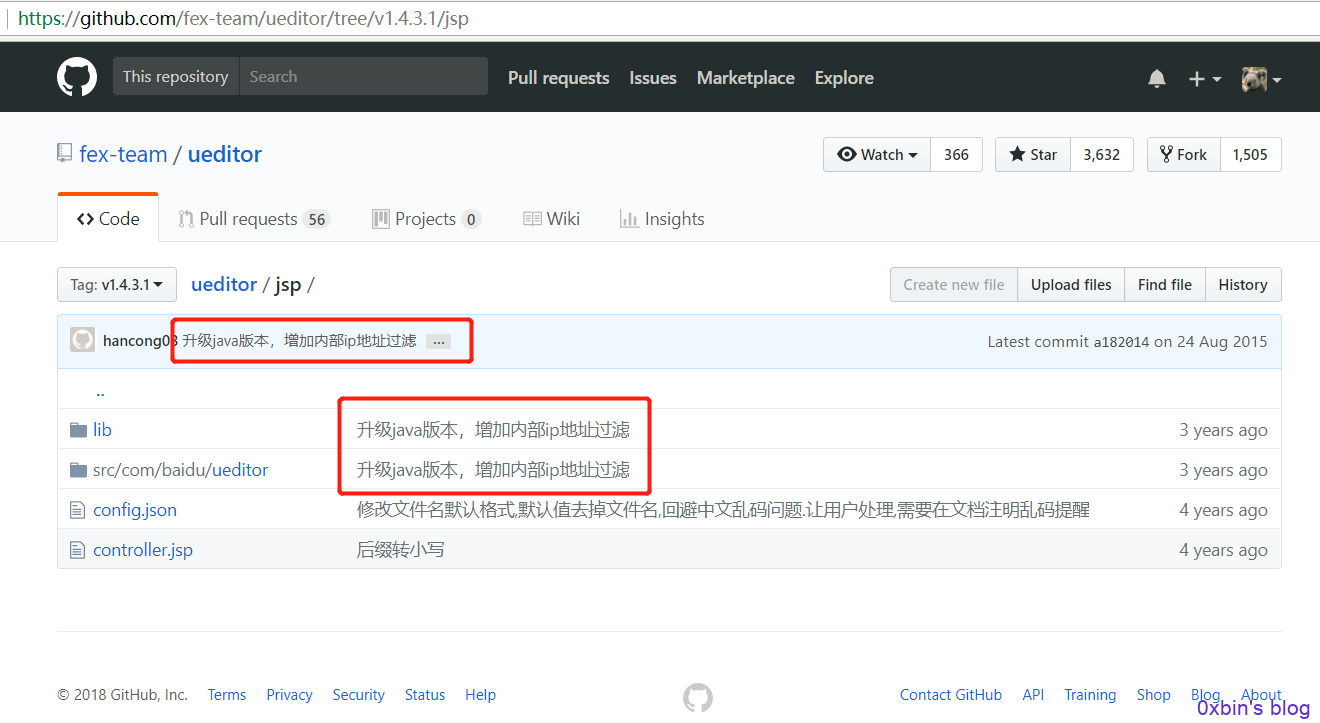
Task: Open the controller.jsp file
Action: (x=143, y=550)
